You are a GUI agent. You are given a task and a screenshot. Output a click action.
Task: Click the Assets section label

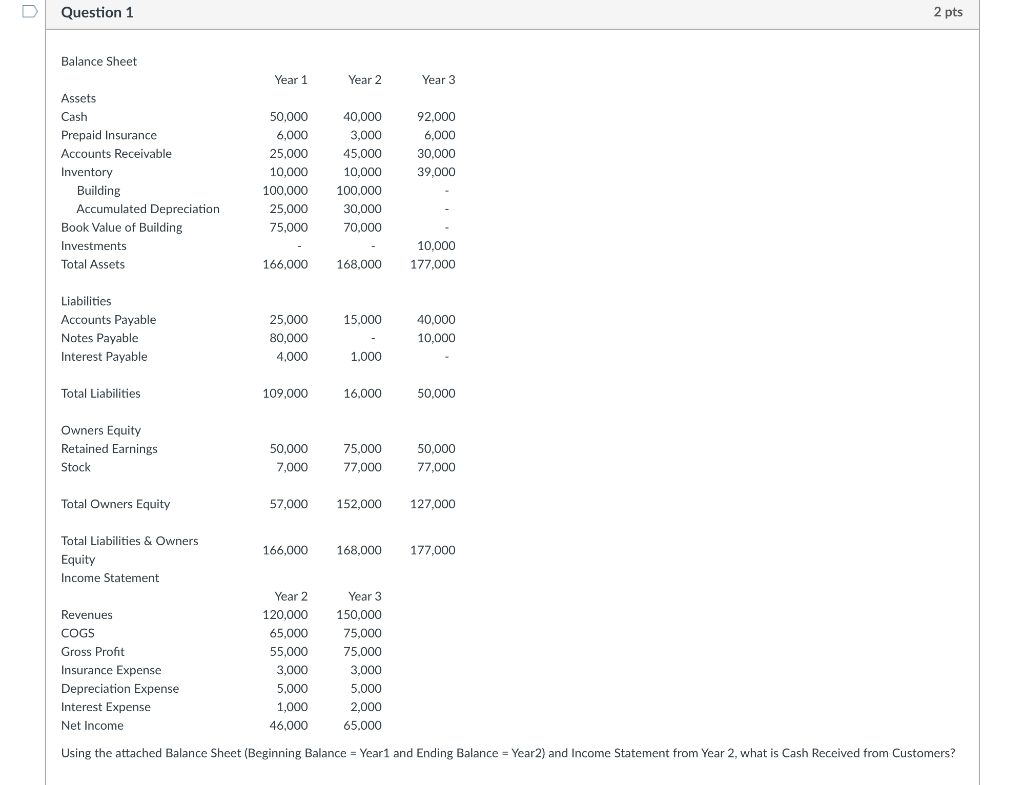[78, 98]
